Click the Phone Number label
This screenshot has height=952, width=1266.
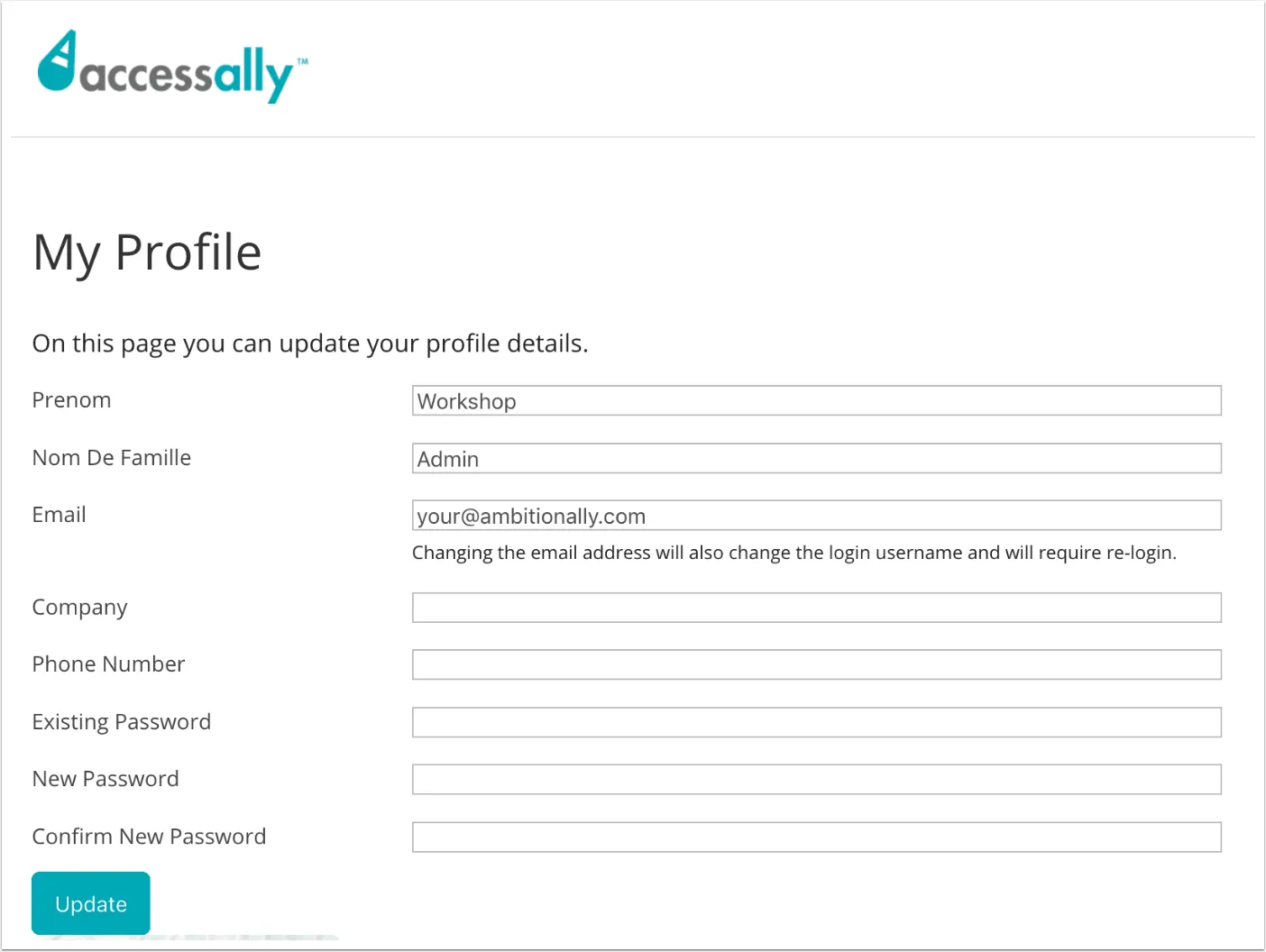tap(108, 664)
